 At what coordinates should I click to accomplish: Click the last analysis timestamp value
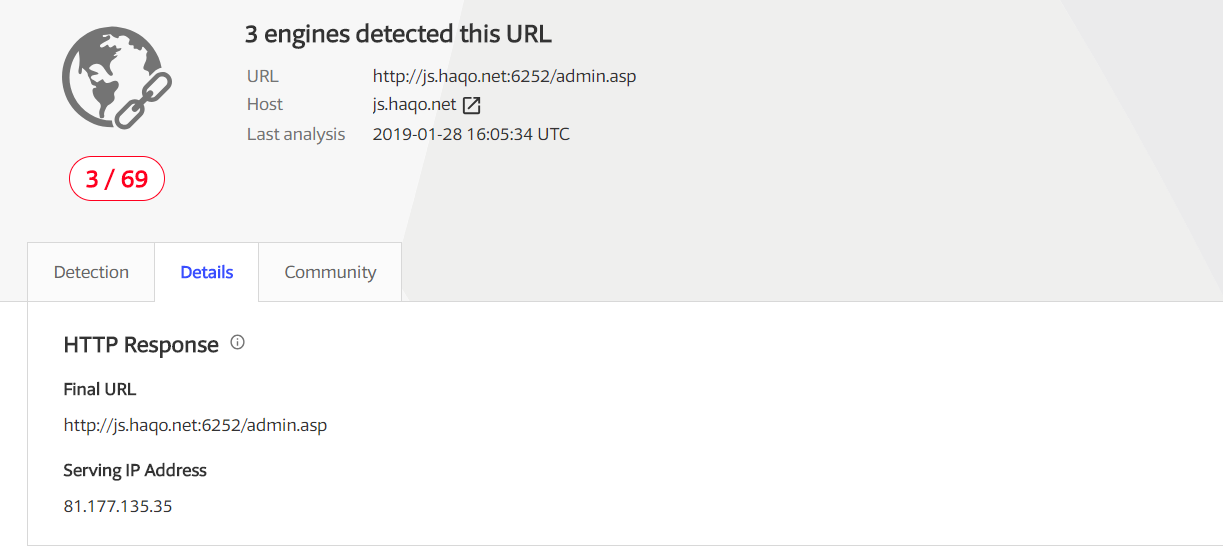pos(471,134)
